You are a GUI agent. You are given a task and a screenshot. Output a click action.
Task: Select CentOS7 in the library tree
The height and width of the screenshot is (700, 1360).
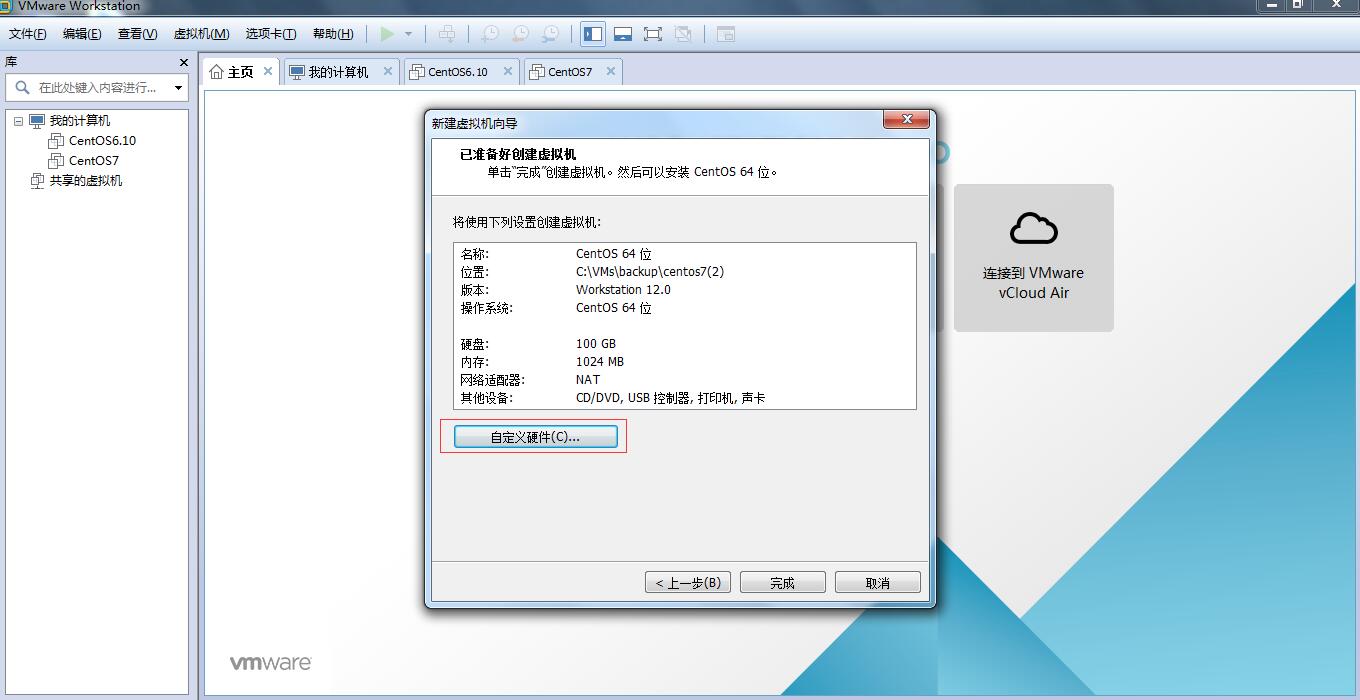coord(94,161)
